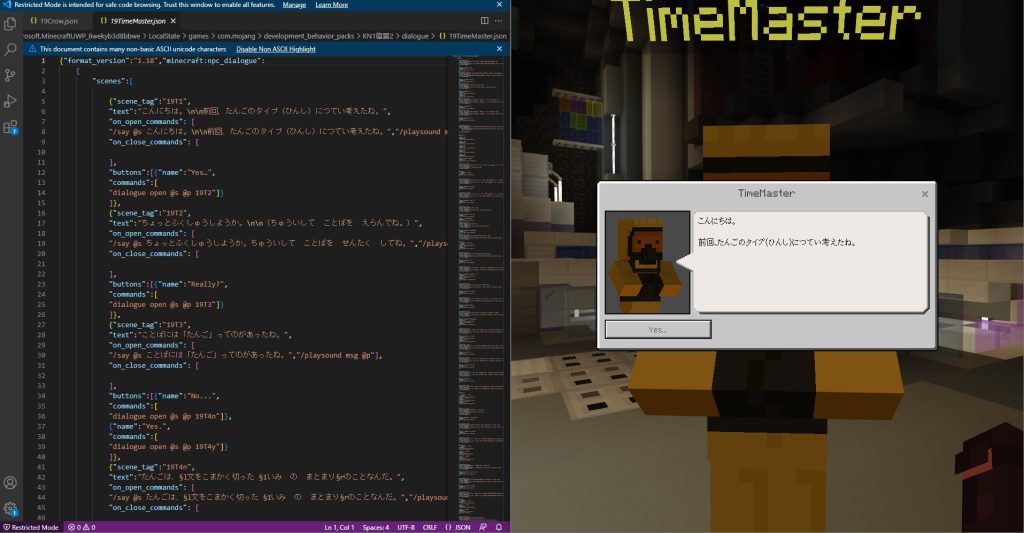This screenshot has width=1024, height=533.
Task: Click the "name":"No..." button line
Action: point(164,396)
